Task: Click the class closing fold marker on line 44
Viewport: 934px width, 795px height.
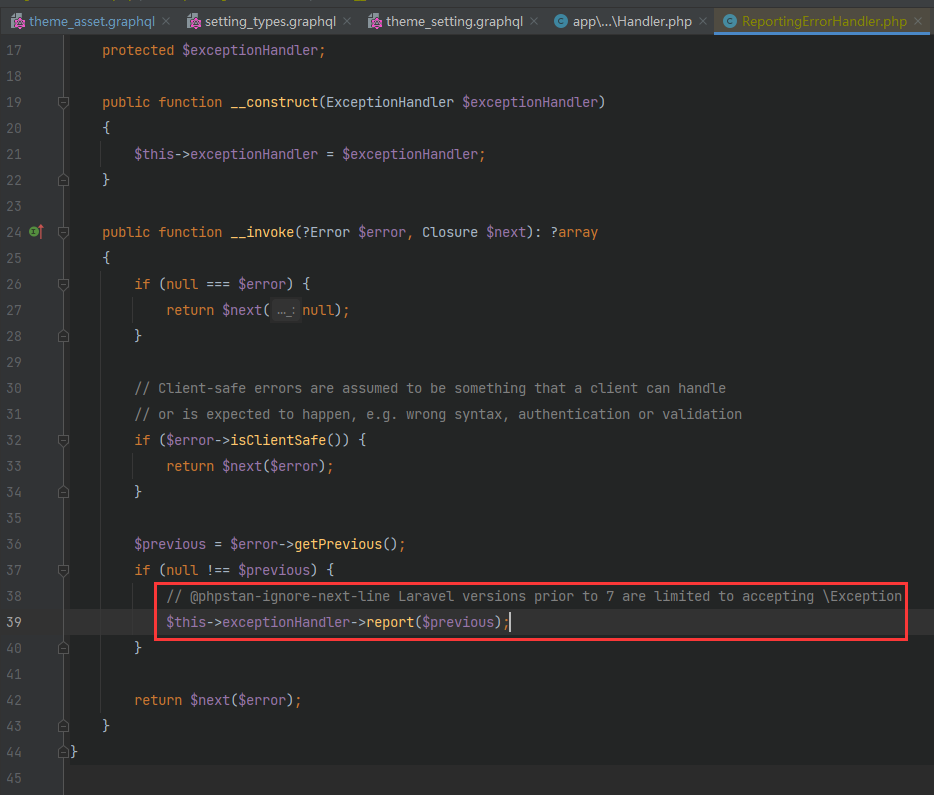Action: [64, 752]
